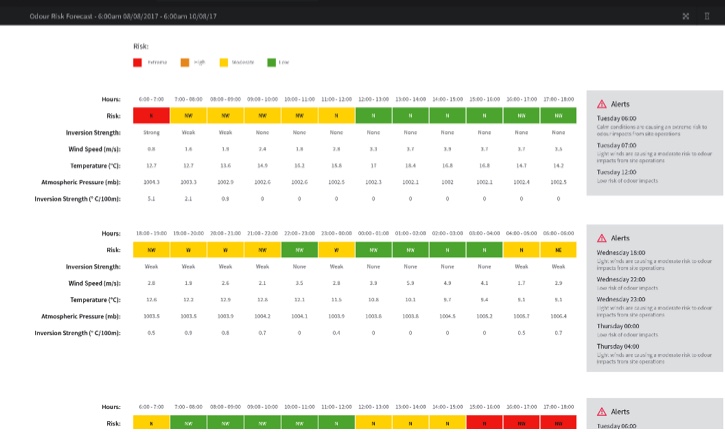Click the red 6:00-7:00 risk cell

point(151,116)
